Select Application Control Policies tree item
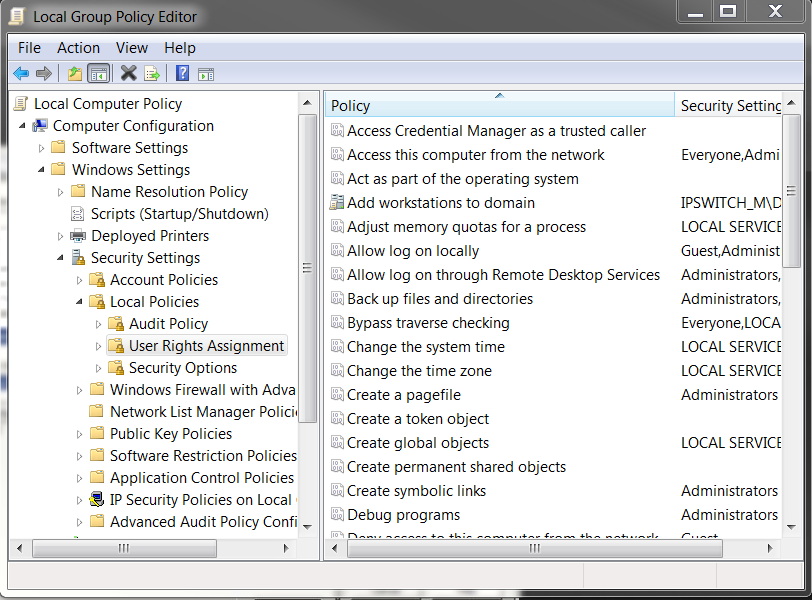The image size is (812, 600). point(202,478)
